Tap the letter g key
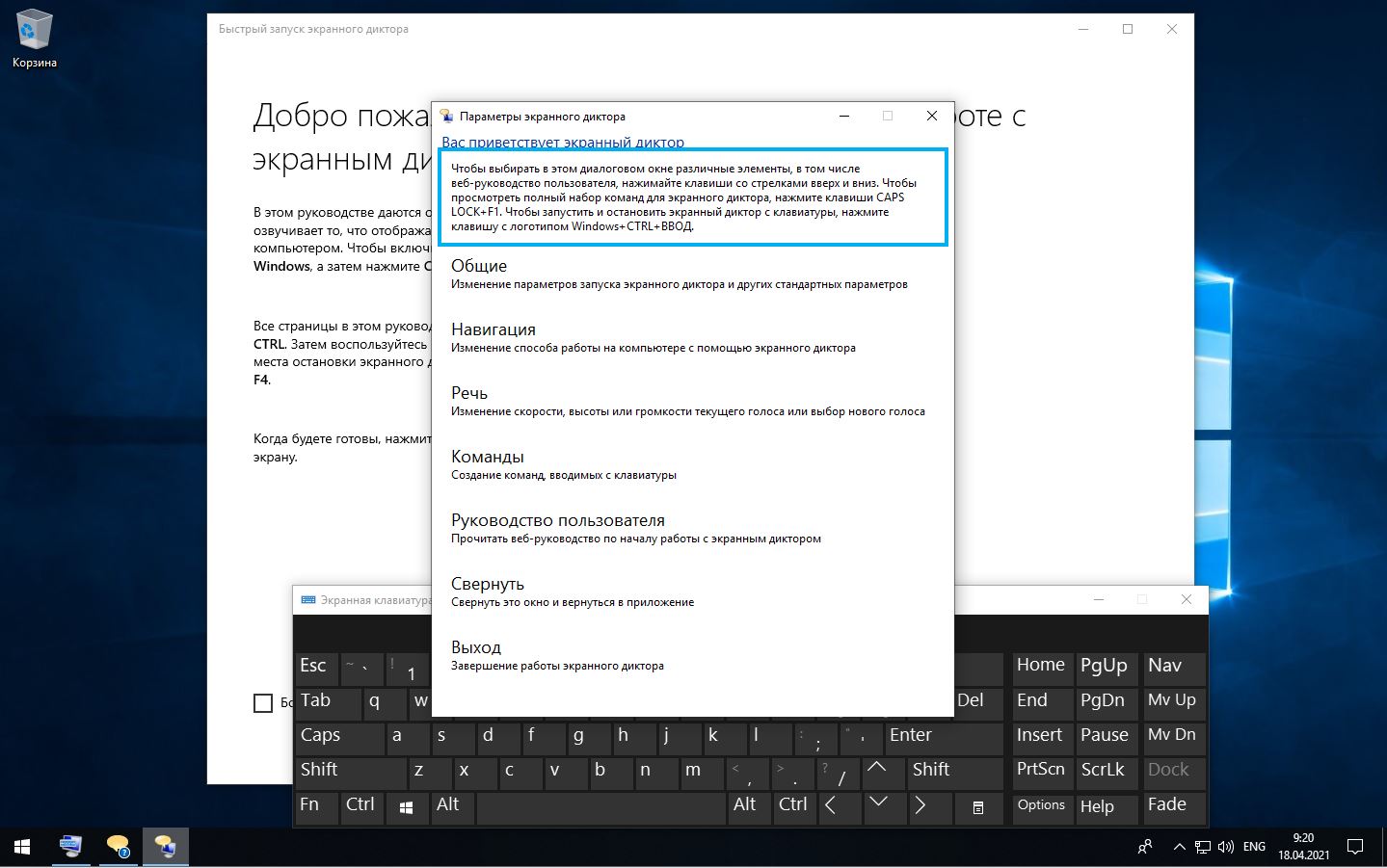 (588, 737)
